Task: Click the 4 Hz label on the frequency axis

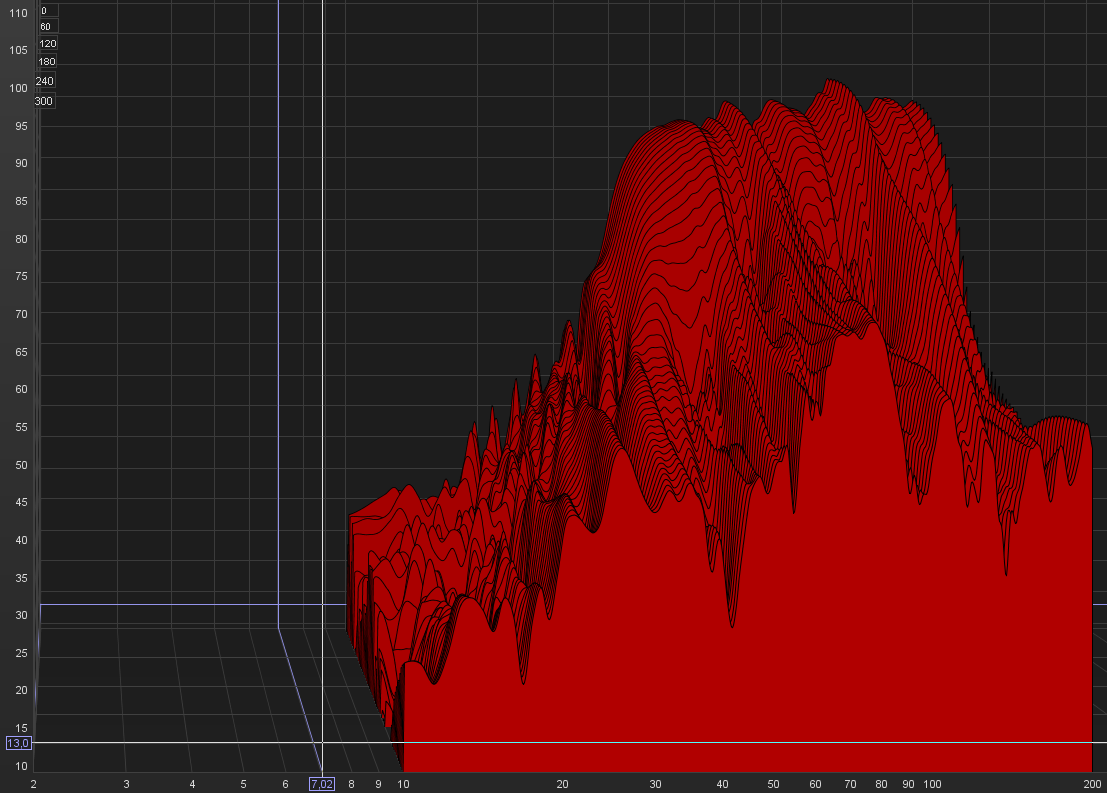Action: click(x=192, y=784)
